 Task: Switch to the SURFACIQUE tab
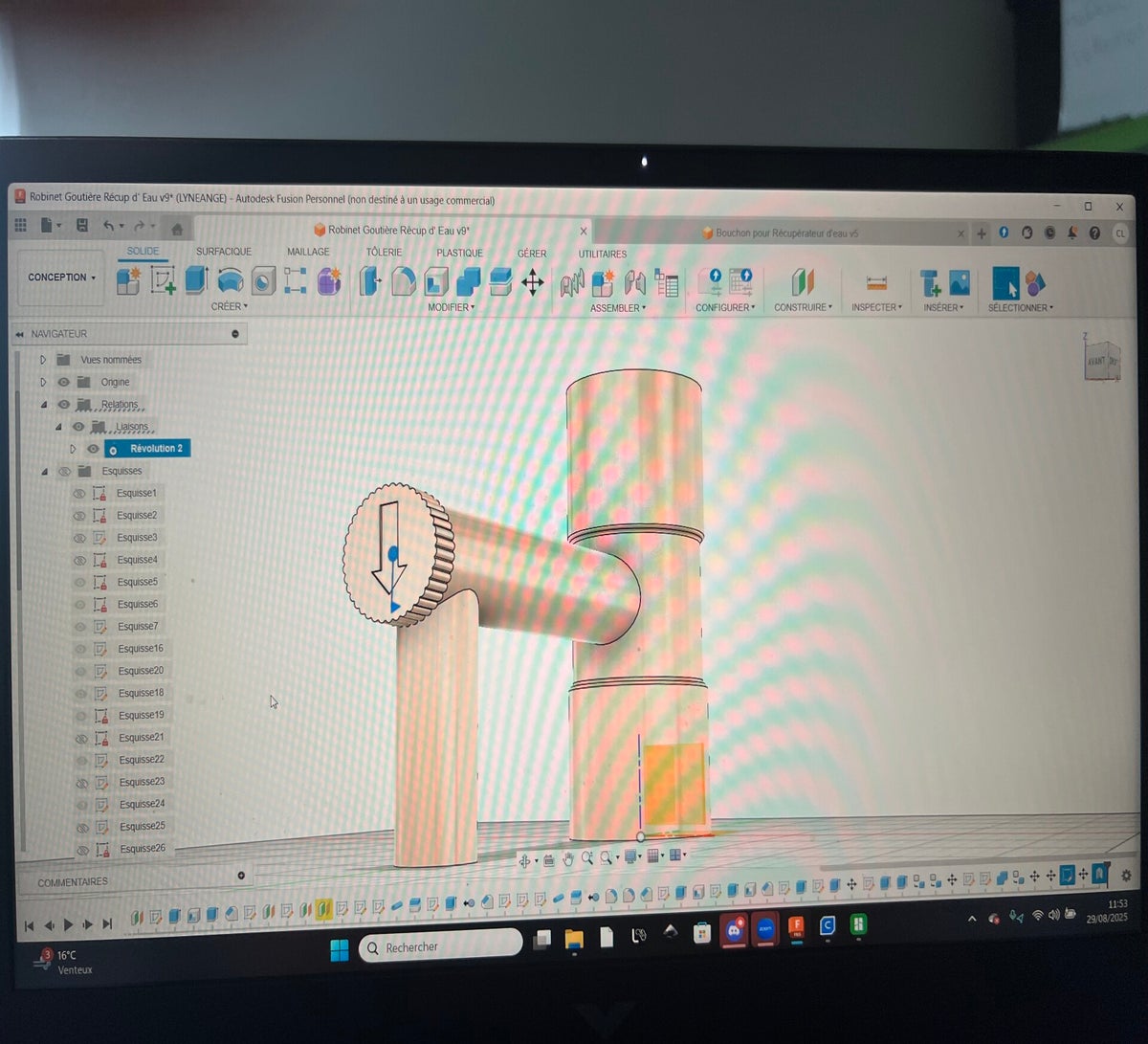(224, 252)
